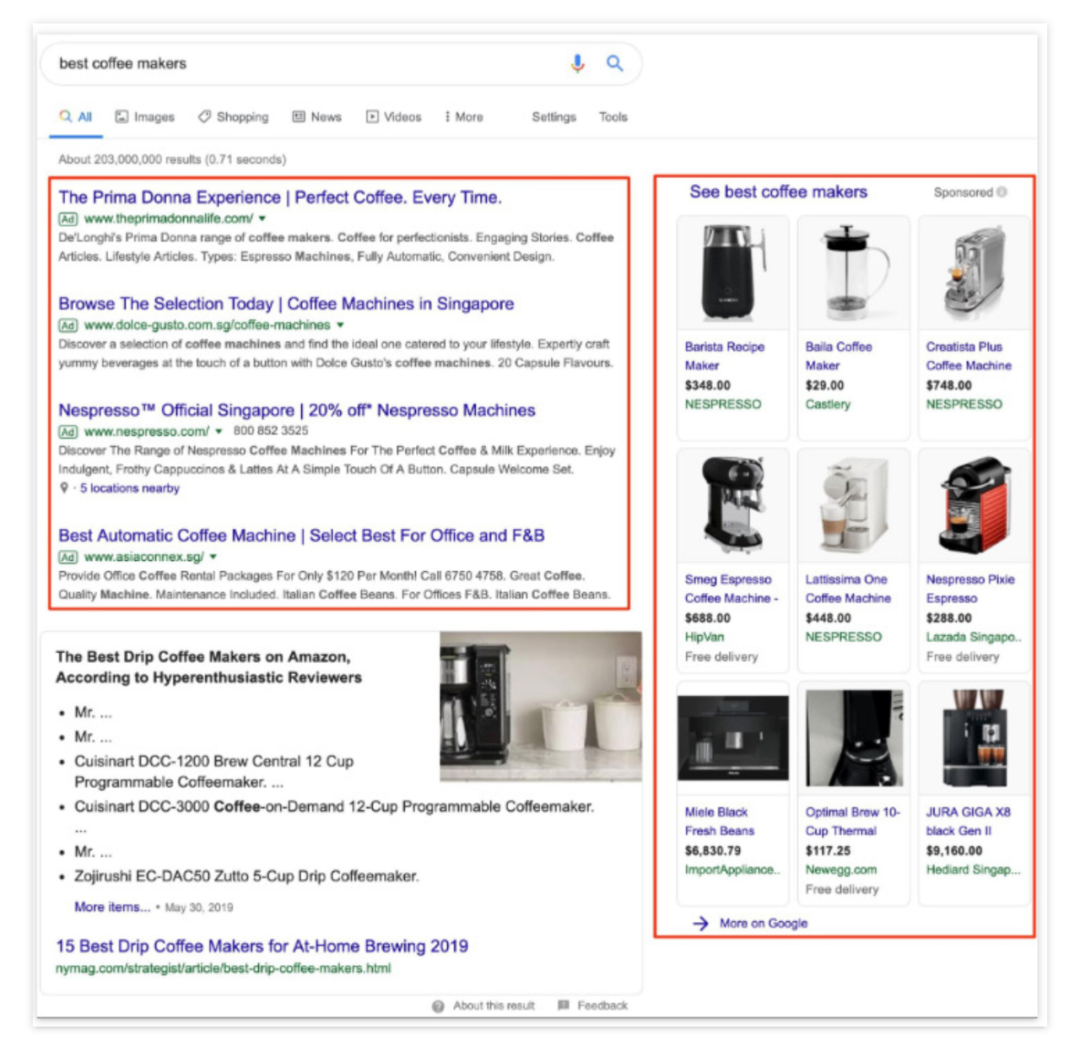
Task: Open the JURA GIGA X8 black Gen II title
Action: pyautogui.click(x=968, y=822)
